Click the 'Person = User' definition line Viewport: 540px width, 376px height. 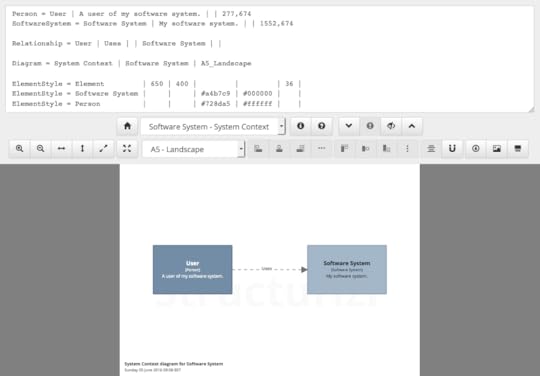132,14
